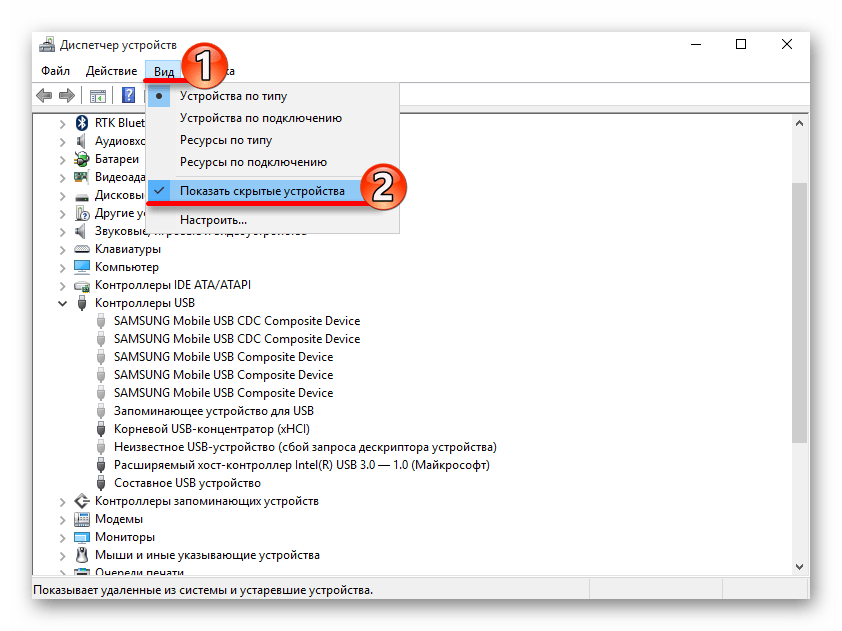
Task: Click the Аудиовходы speaker icon
Action: coord(81,141)
